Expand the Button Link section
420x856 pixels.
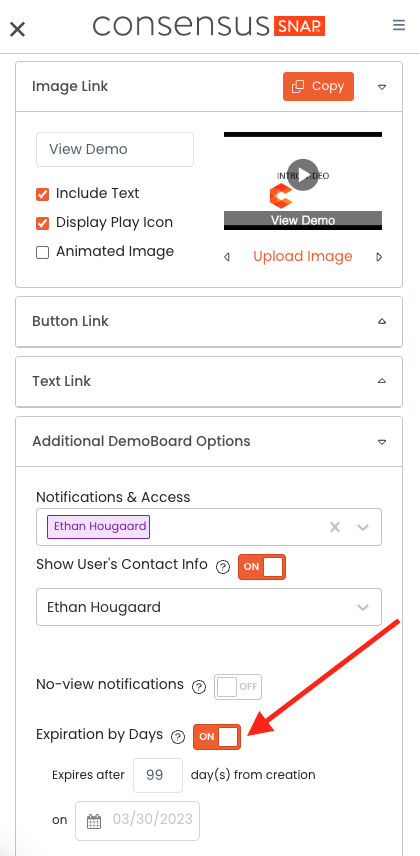(x=209, y=322)
